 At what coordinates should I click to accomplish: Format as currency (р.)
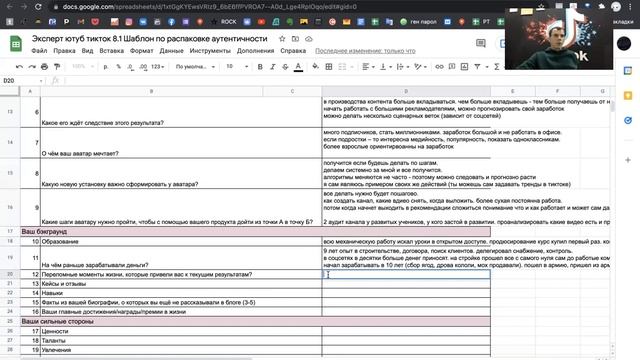tap(106, 67)
